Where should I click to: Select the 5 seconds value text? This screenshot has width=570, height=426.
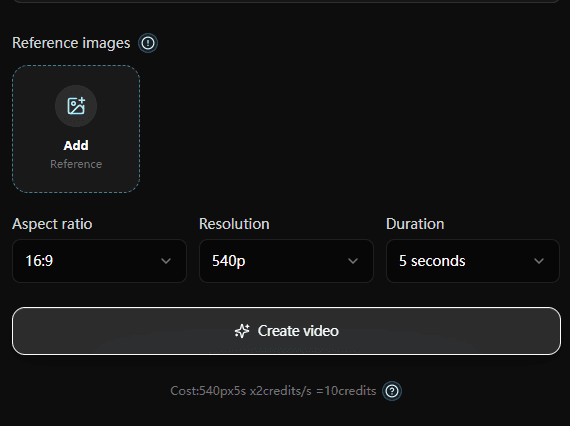pos(432,261)
